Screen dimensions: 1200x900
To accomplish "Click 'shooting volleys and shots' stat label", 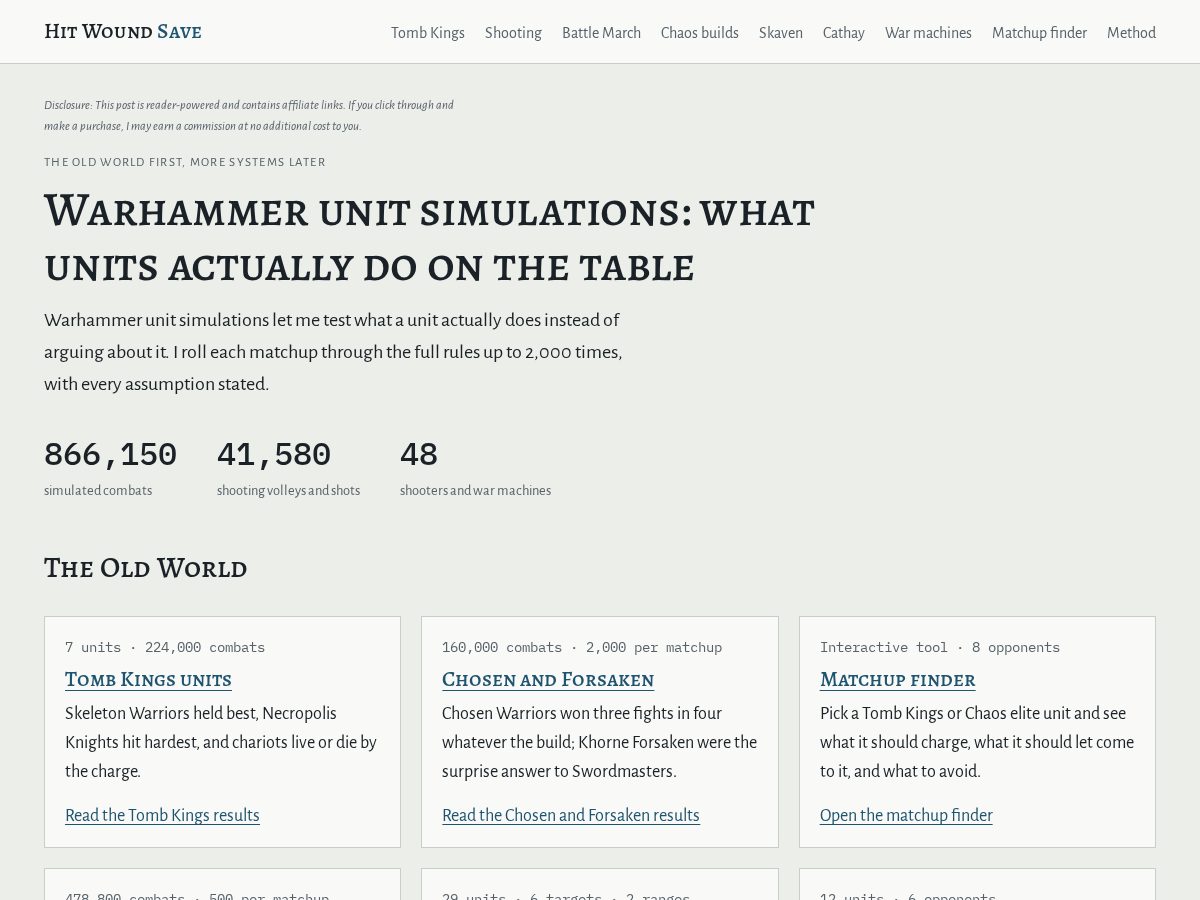I will (x=288, y=491).
